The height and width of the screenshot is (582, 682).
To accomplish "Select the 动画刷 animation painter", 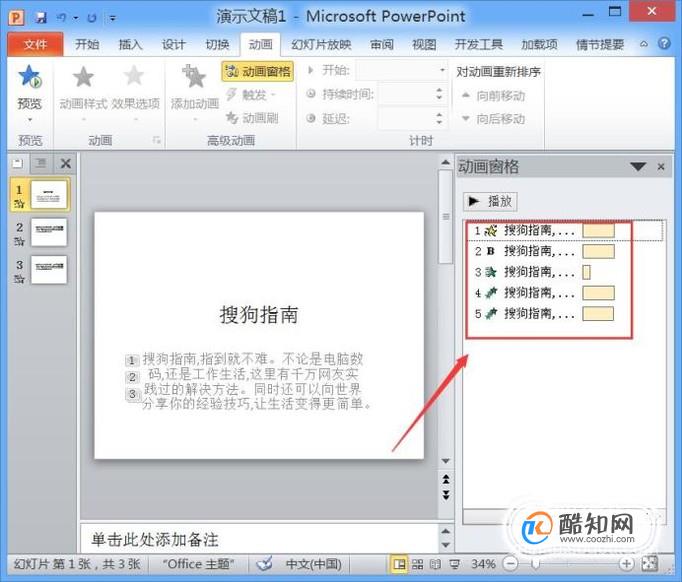I will [252, 117].
